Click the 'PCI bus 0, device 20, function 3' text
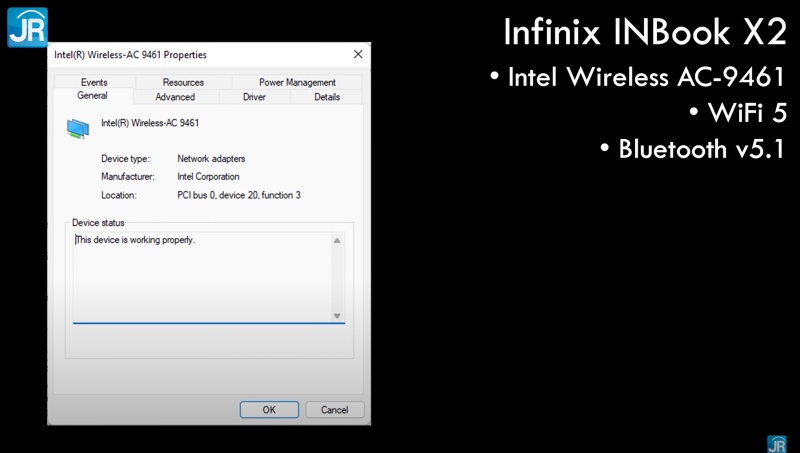The image size is (800, 453). (x=239, y=195)
